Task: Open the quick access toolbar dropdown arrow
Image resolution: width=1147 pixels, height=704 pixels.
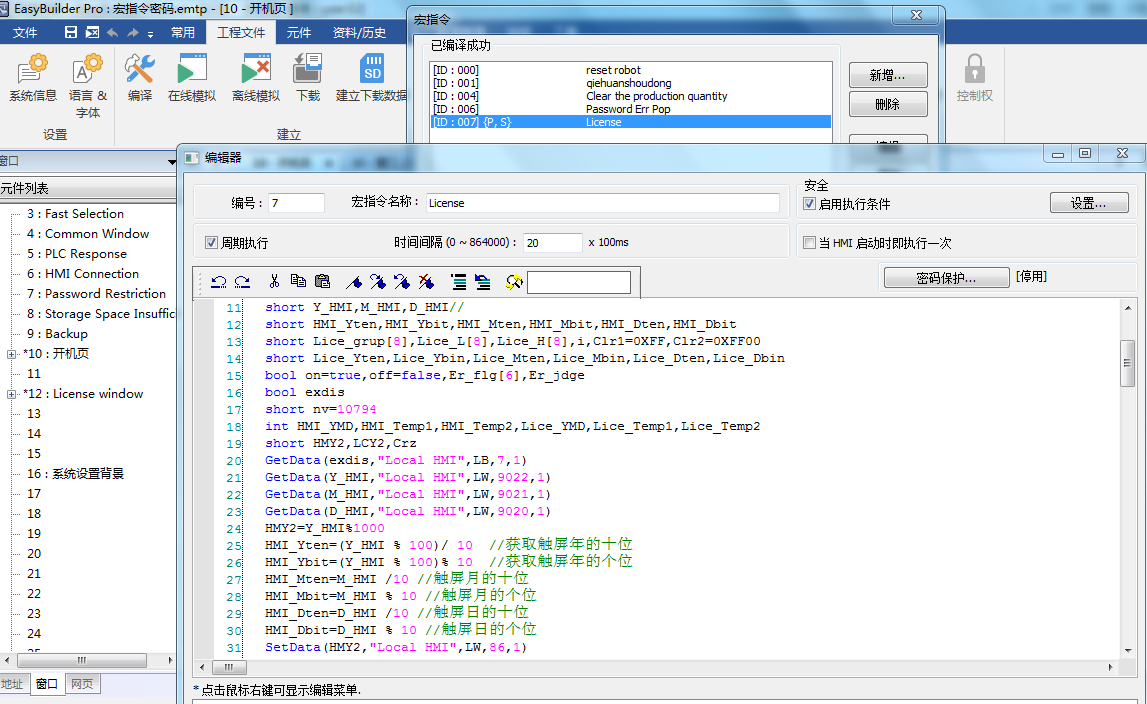Action: (x=150, y=33)
